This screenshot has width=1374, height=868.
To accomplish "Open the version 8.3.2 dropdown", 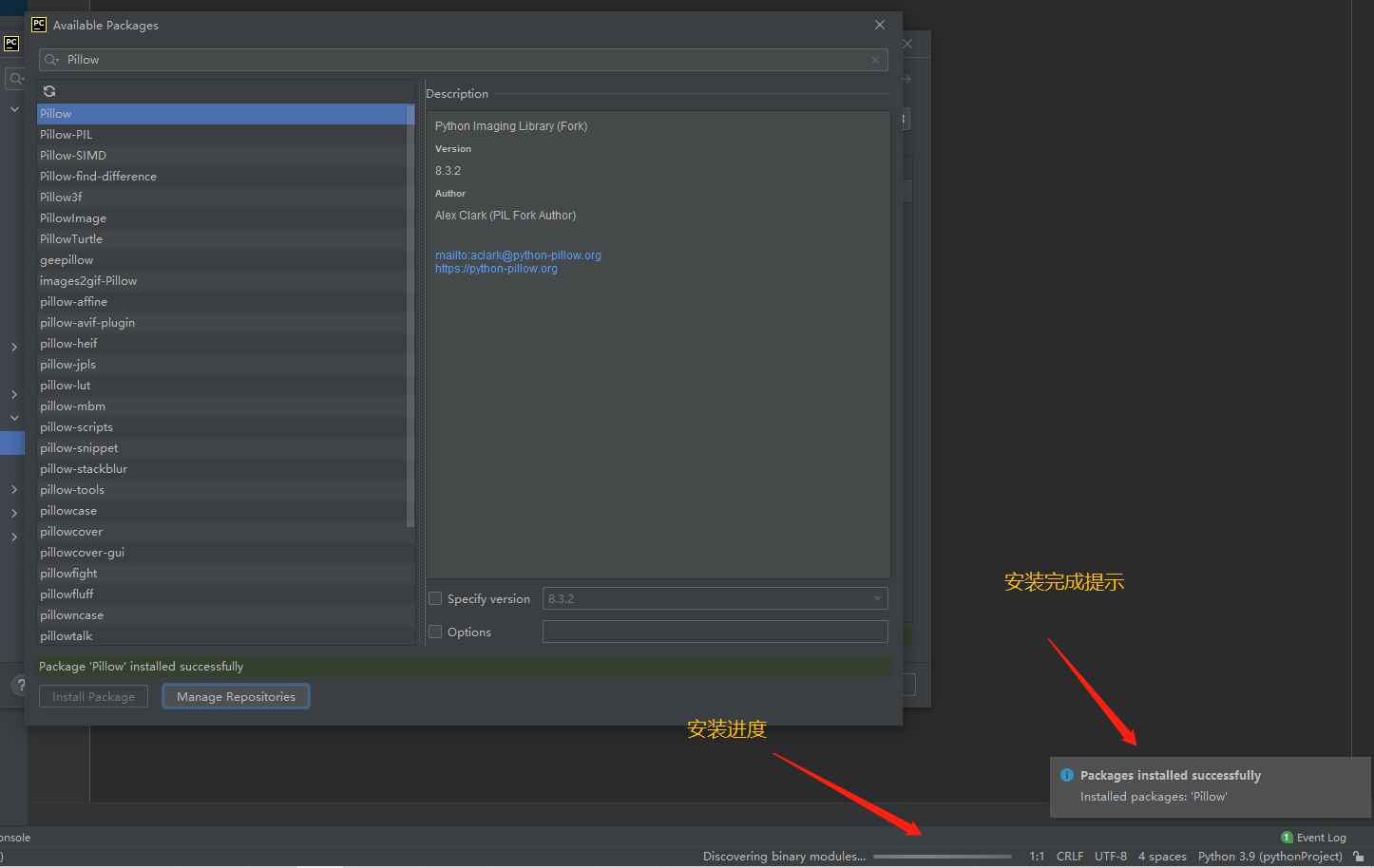I will pyautogui.click(x=715, y=598).
